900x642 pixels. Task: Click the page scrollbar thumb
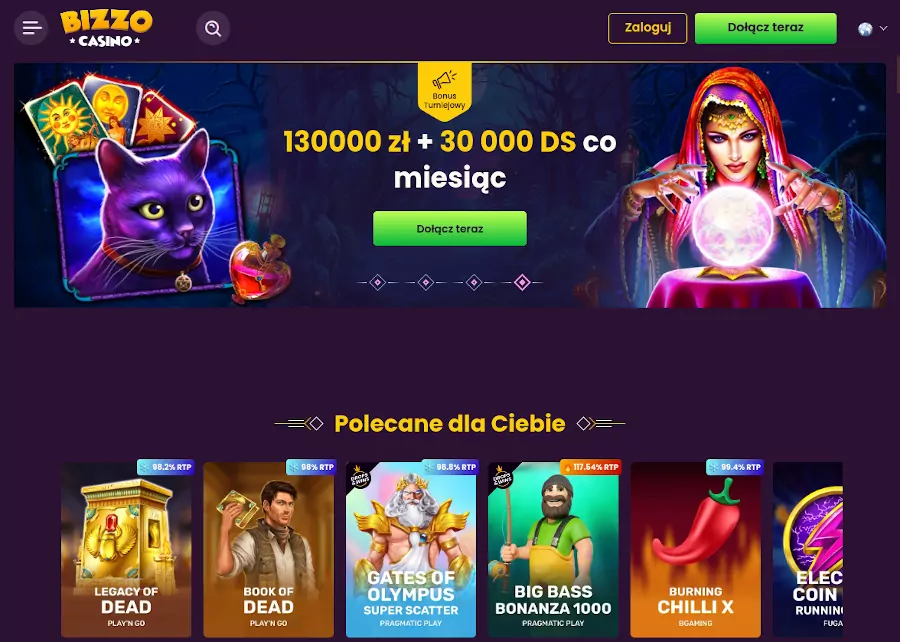click(x=897, y=73)
